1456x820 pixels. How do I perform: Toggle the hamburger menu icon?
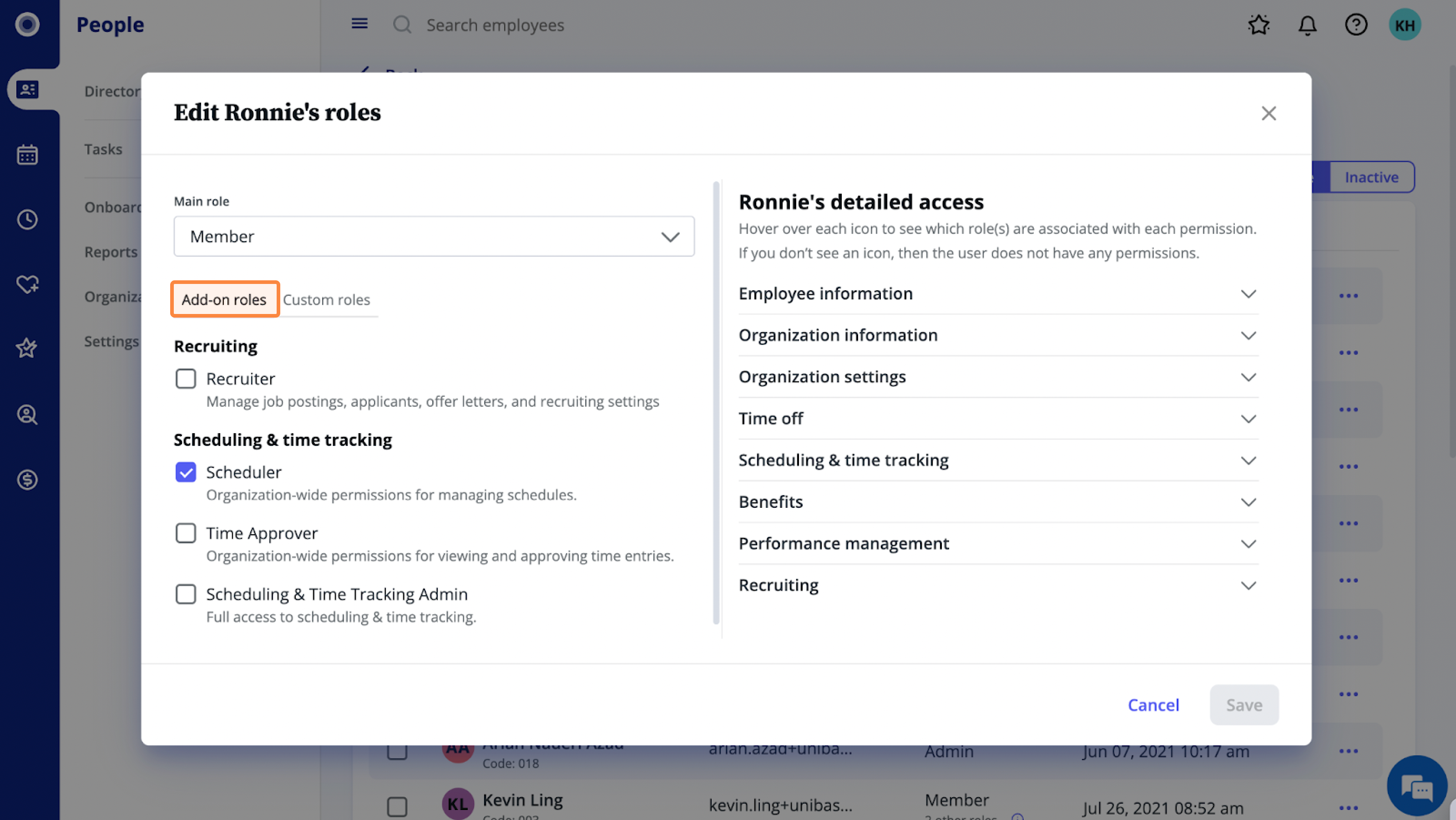[359, 24]
